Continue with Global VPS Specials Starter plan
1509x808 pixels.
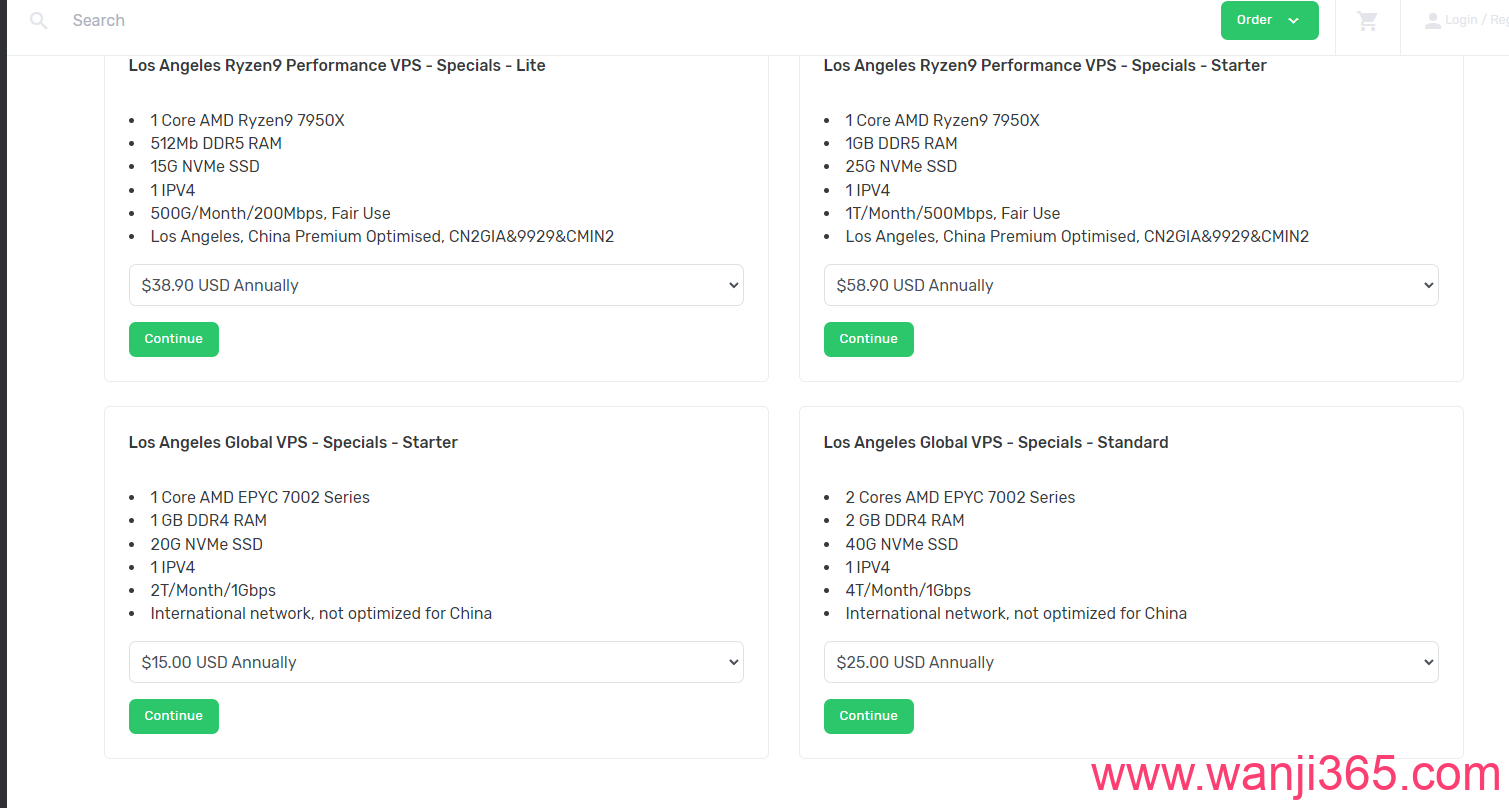(x=174, y=716)
